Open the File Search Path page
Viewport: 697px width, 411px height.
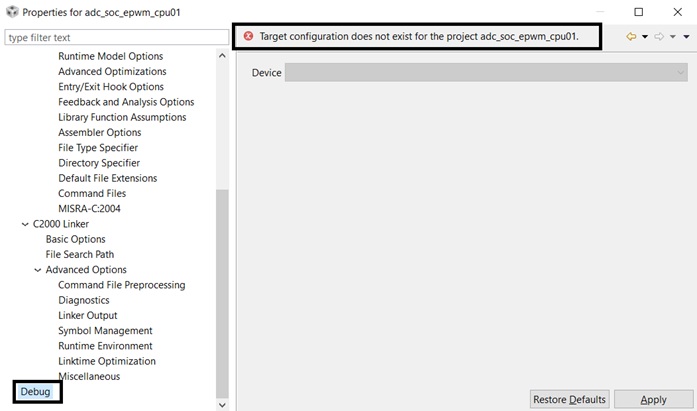pyautogui.click(x=80, y=254)
